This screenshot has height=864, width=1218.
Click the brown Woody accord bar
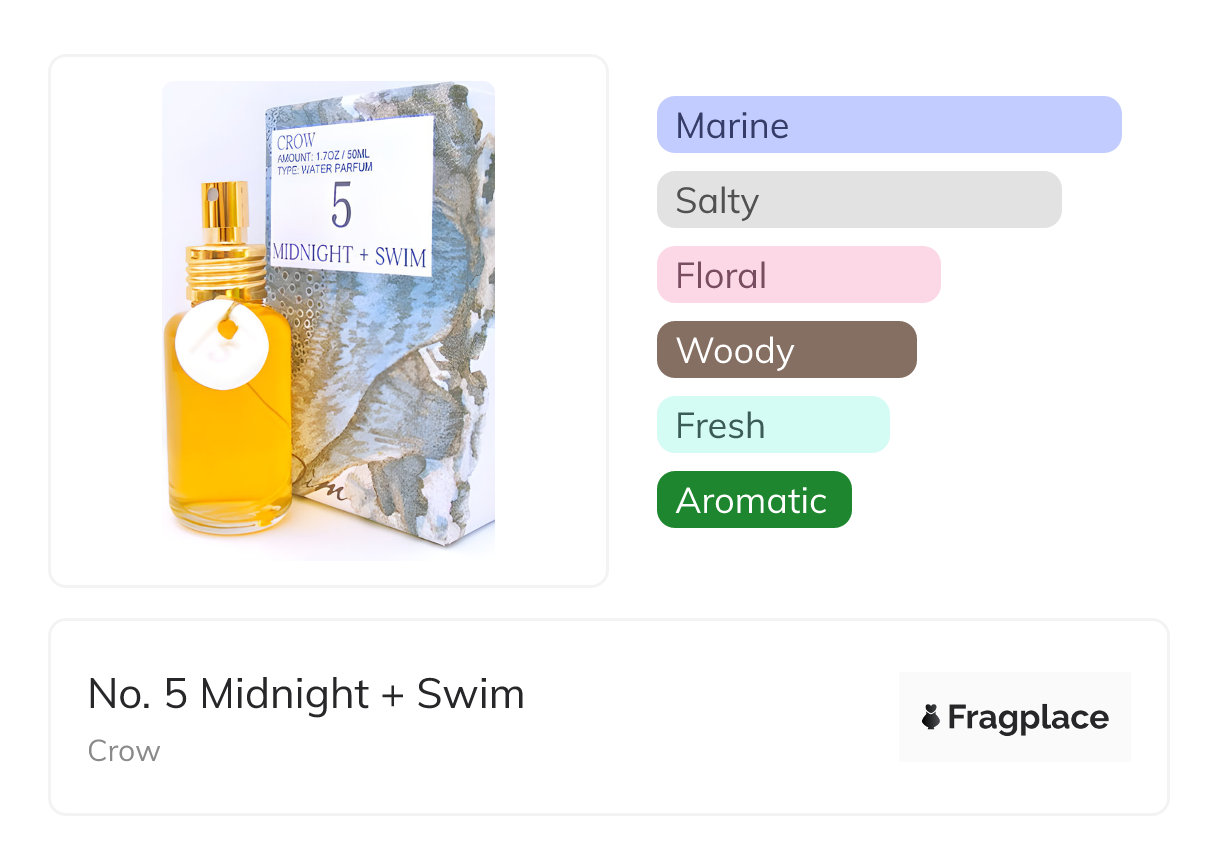click(786, 350)
